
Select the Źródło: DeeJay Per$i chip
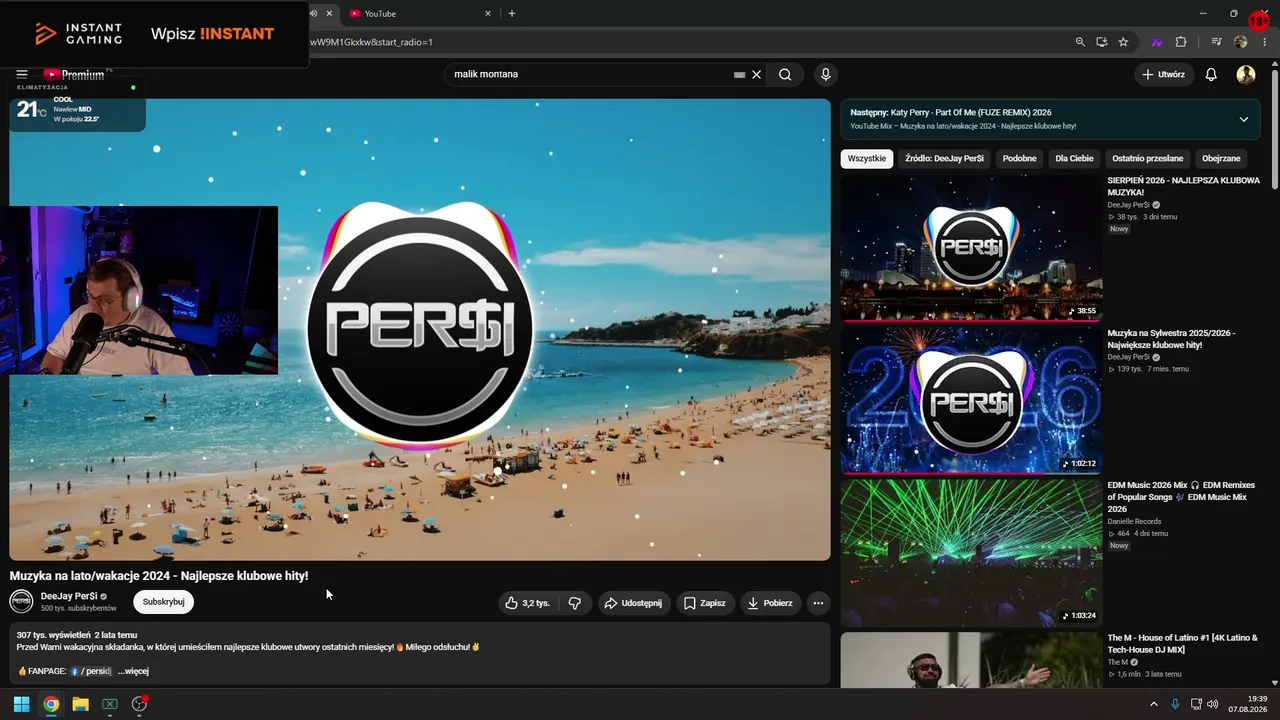[944, 158]
